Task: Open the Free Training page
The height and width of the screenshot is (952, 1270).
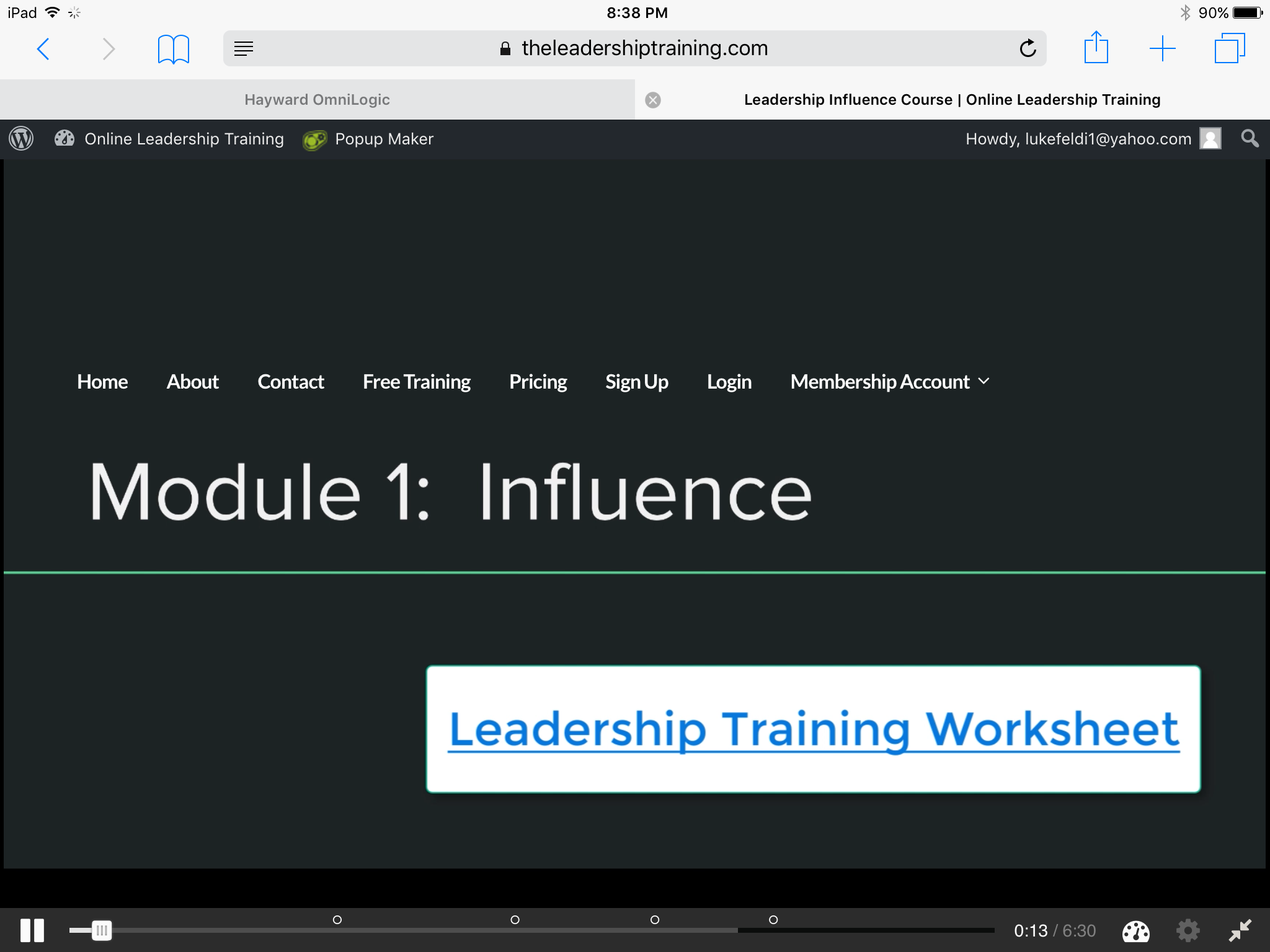Action: coord(417,382)
